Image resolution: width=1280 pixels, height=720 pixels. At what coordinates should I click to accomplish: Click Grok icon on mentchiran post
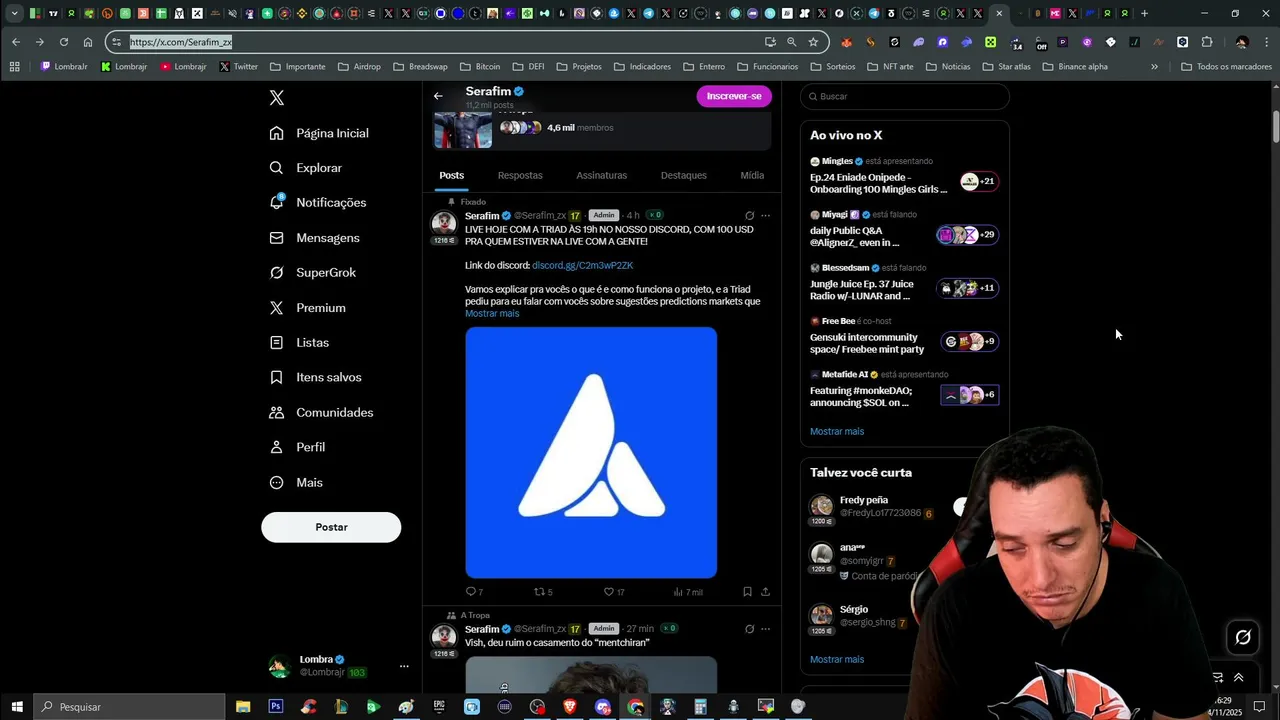tap(749, 629)
